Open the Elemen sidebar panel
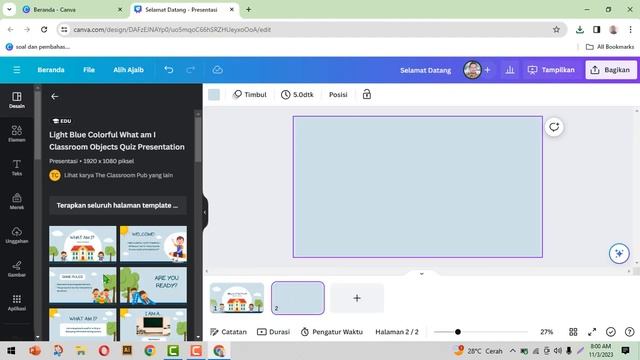 point(17,134)
